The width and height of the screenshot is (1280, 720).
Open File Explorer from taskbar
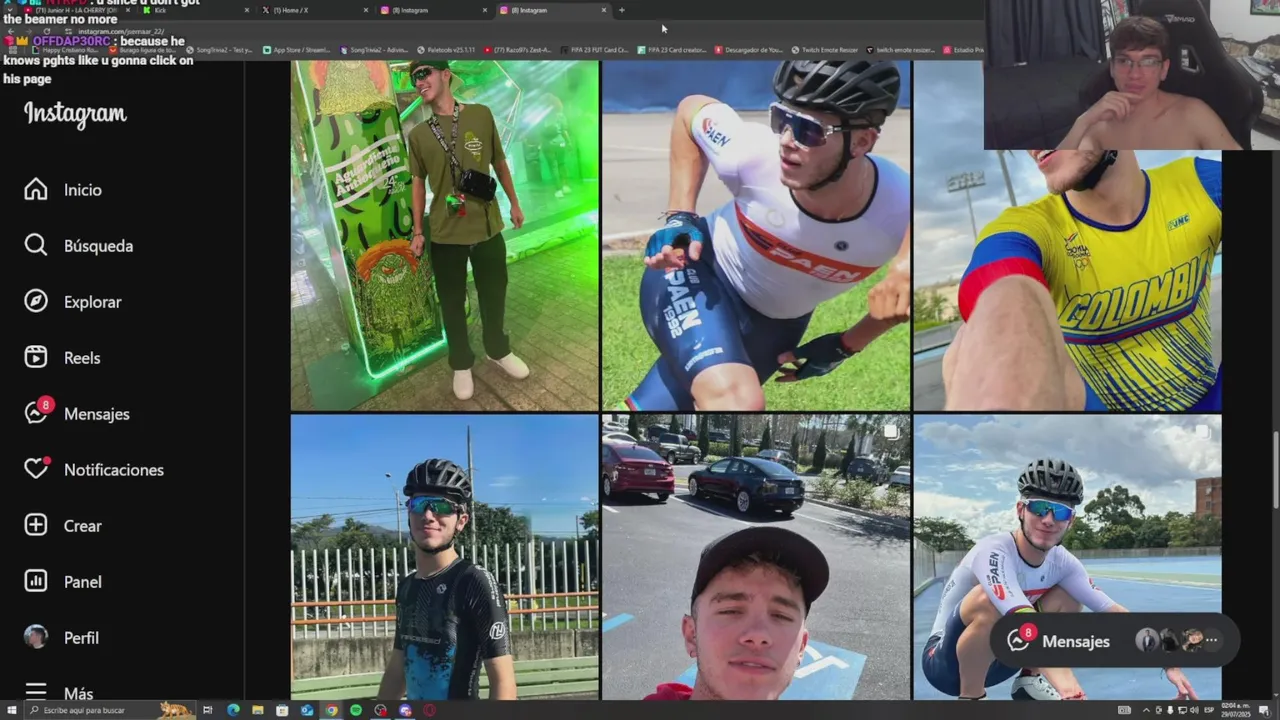(x=258, y=710)
